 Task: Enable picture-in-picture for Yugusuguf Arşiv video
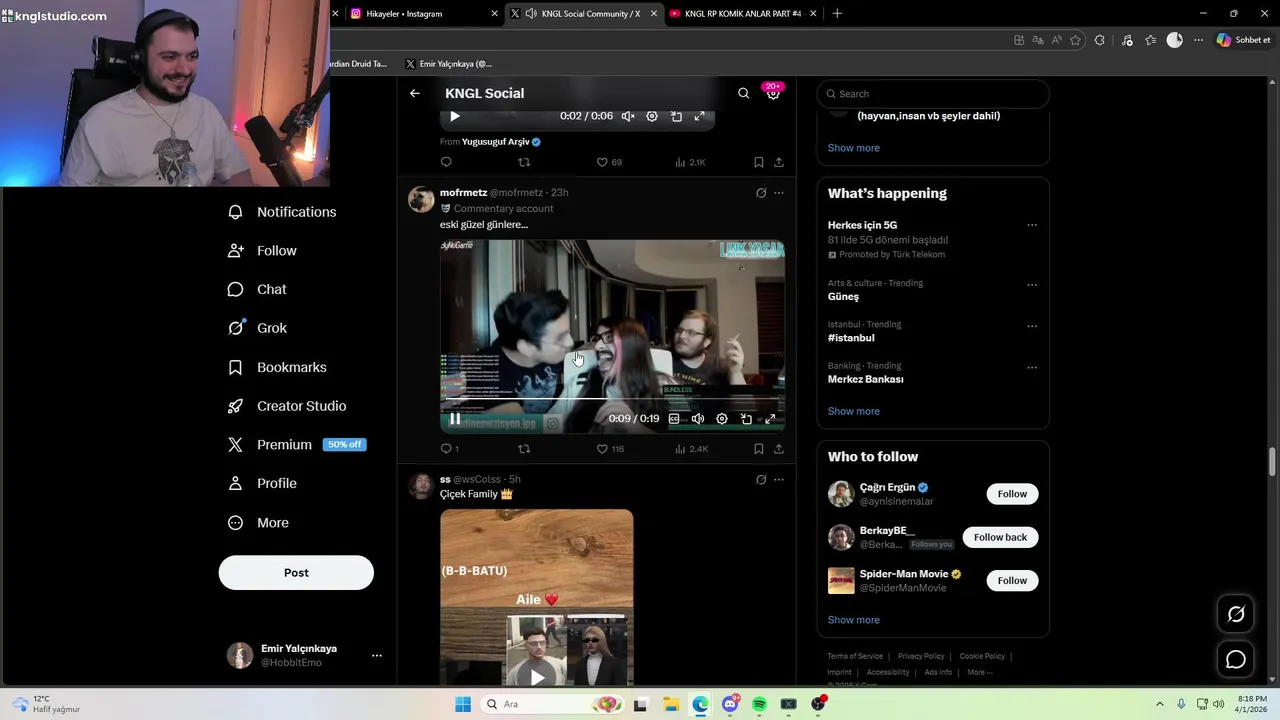click(676, 116)
